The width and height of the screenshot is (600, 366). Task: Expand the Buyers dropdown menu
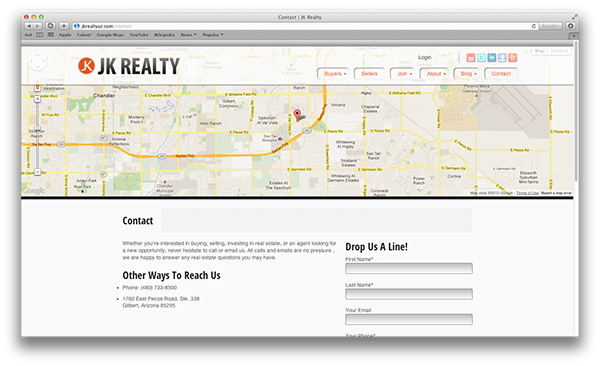(x=335, y=74)
